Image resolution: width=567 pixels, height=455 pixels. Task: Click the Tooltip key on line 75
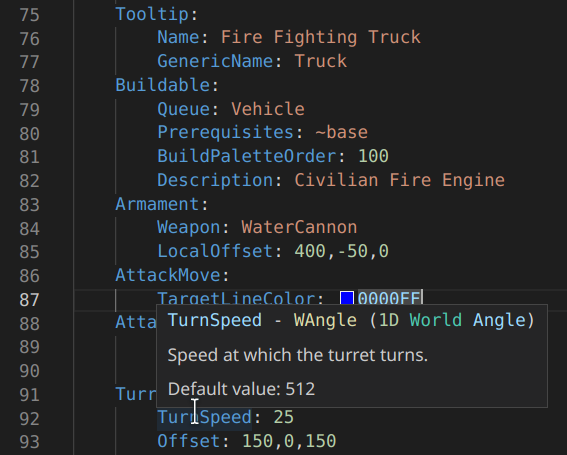pyautogui.click(x=152, y=15)
